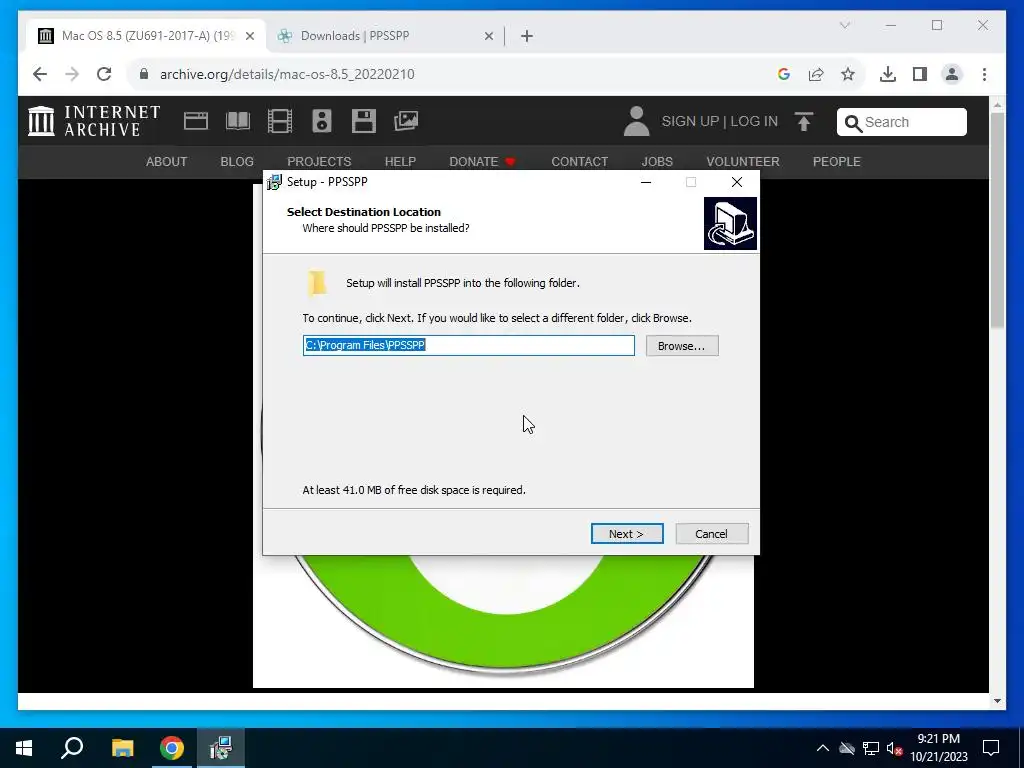Viewport: 1024px width, 768px height.
Task: View site information lock icon
Action: pyautogui.click(x=144, y=74)
